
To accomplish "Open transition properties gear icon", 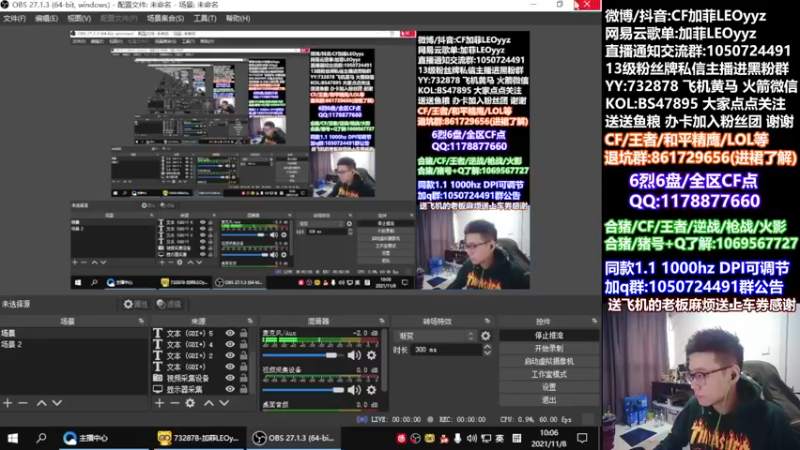I will coord(486,336).
